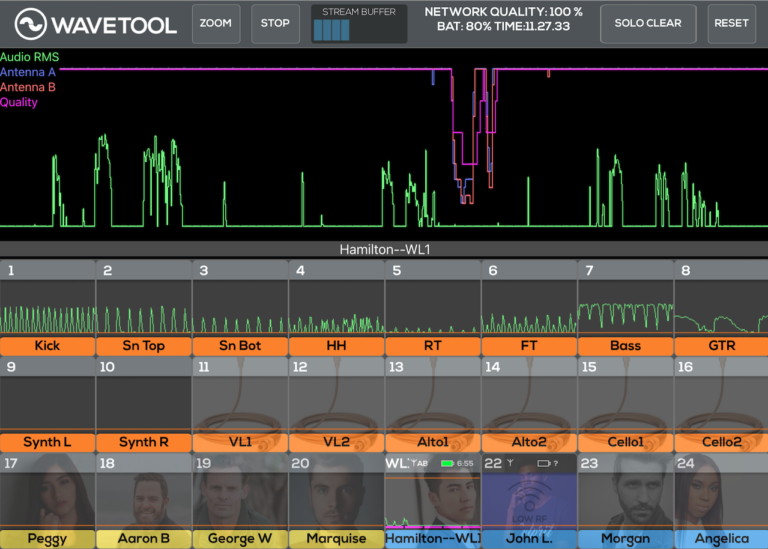Click the Wavetool logo

[x=96, y=24]
